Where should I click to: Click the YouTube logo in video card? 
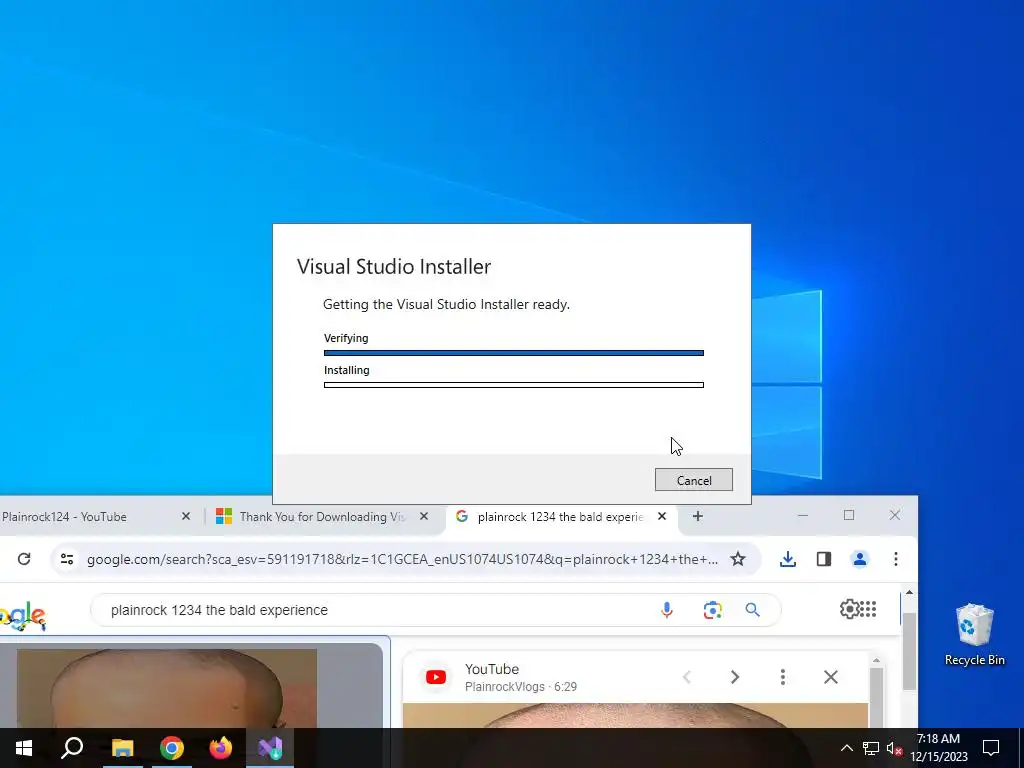[x=436, y=677]
